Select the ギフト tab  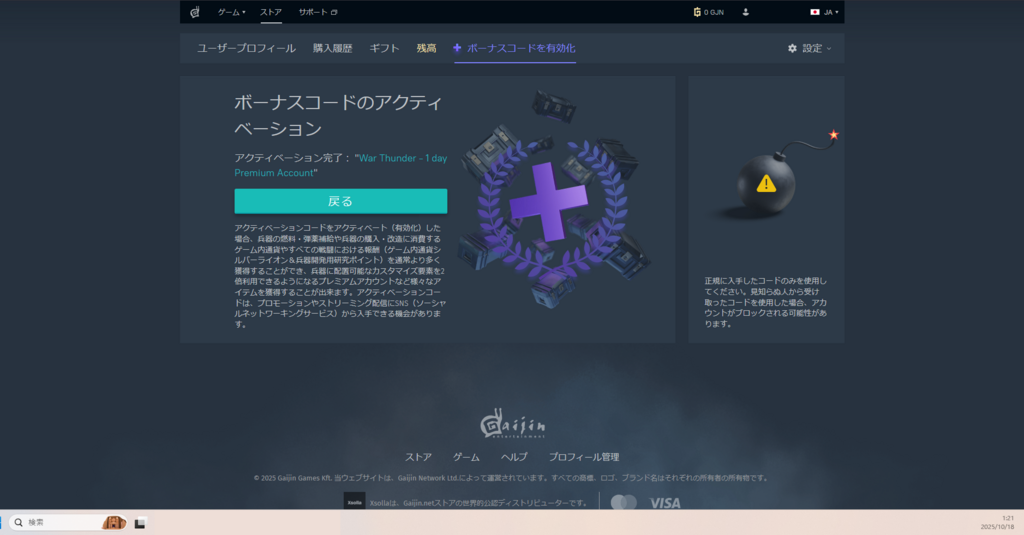pos(384,48)
